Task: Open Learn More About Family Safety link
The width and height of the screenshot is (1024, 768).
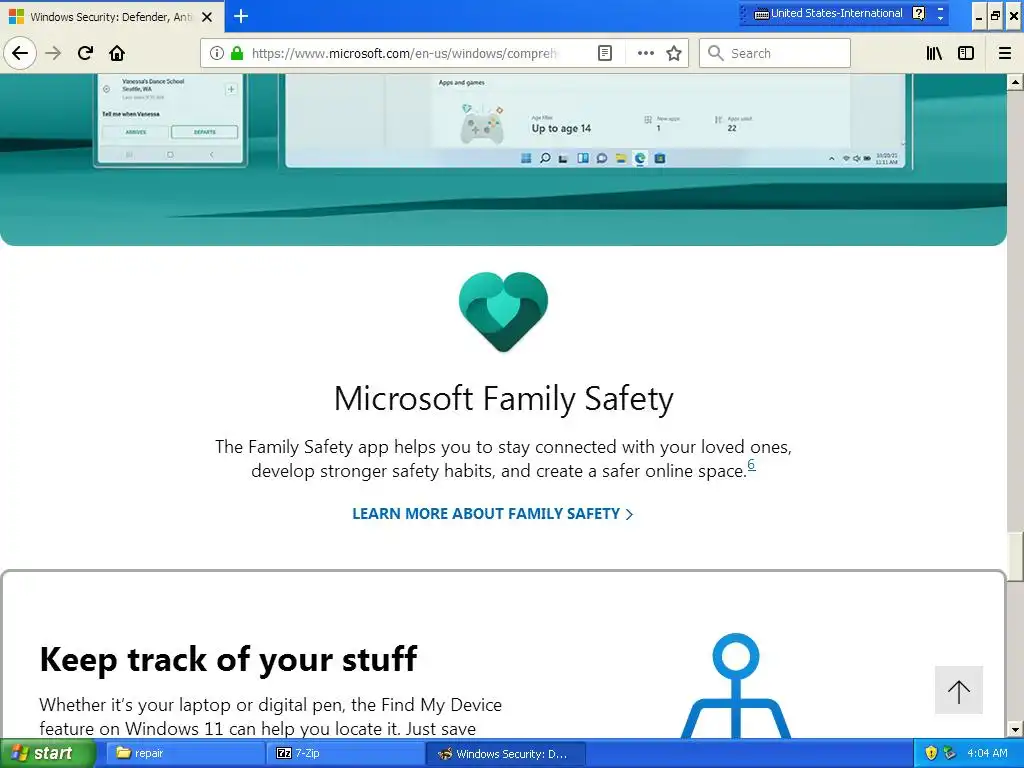Action: (492, 514)
